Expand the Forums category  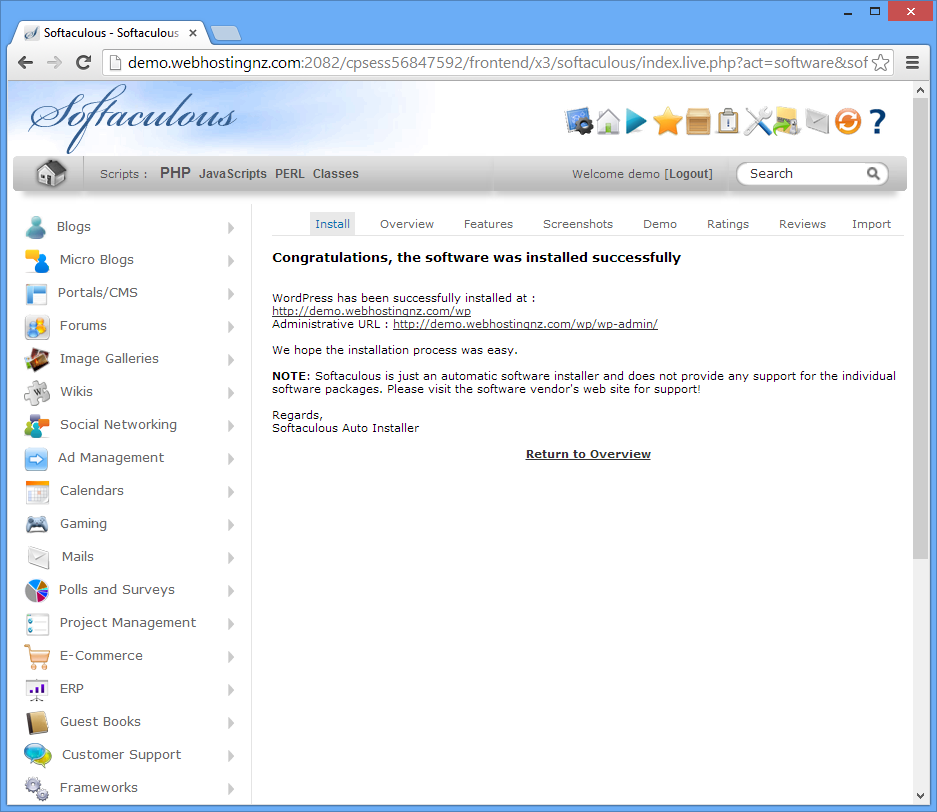pyautogui.click(x=83, y=326)
